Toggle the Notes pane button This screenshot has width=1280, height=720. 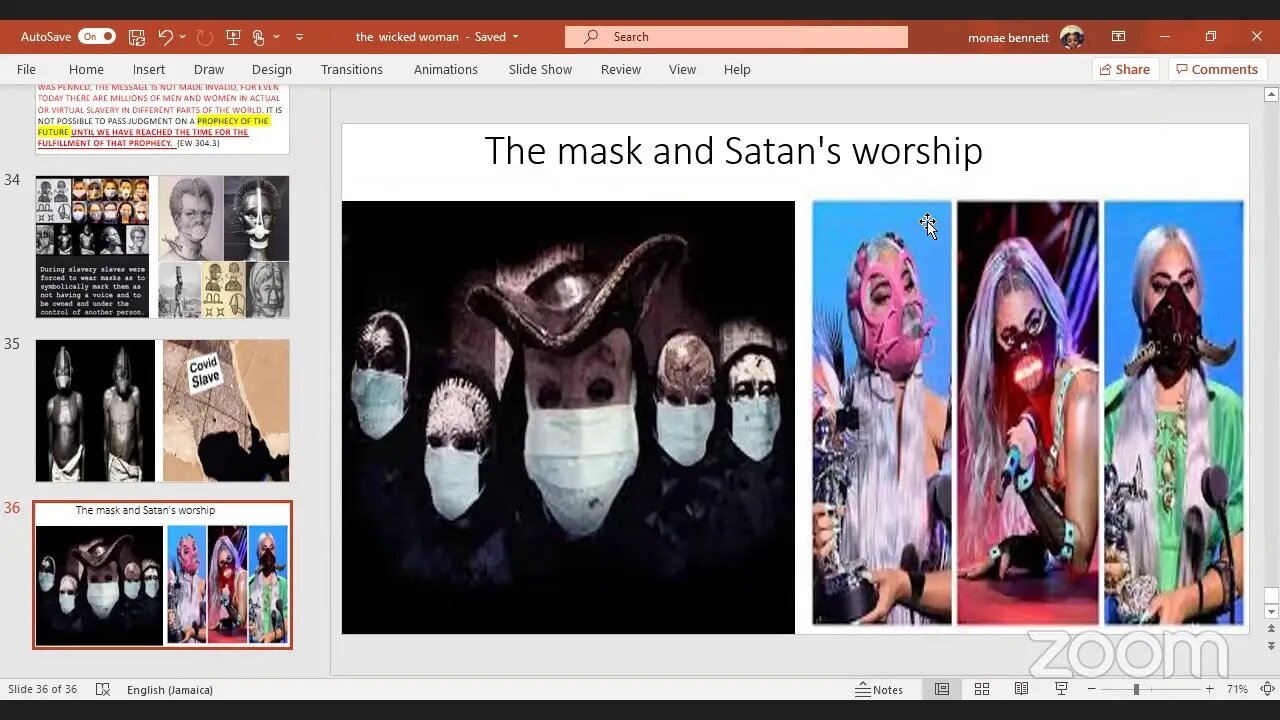click(879, 690)
